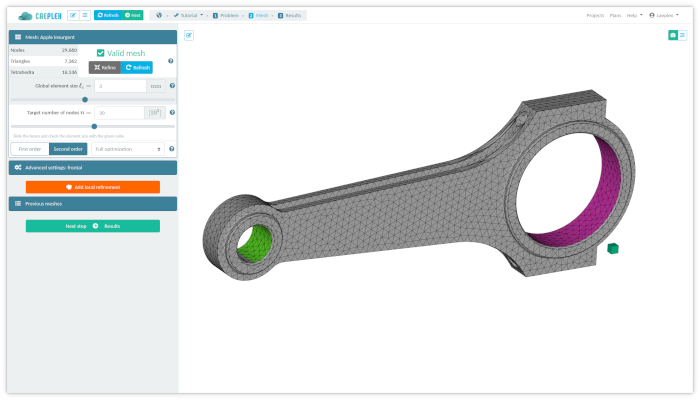
Task: Open the Help menu
Action: coord(633,16)
